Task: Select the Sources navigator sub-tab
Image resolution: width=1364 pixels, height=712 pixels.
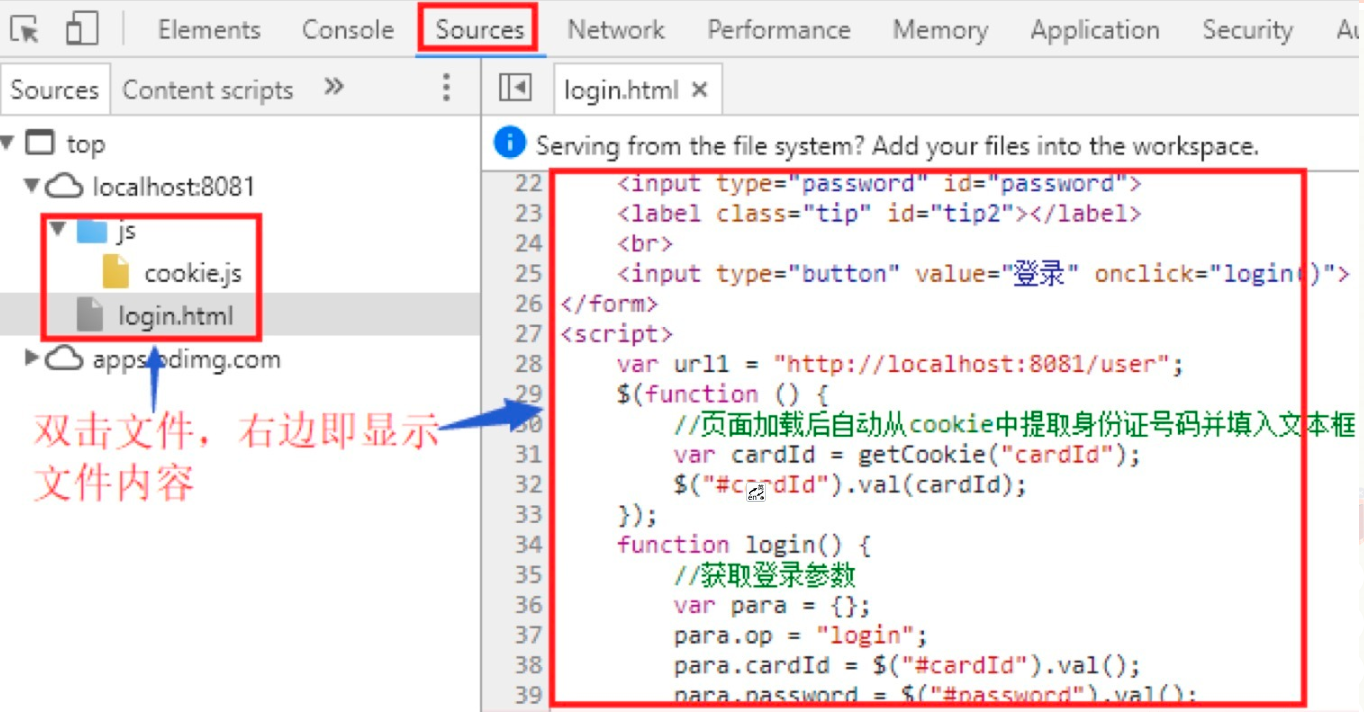Action: 54,90
